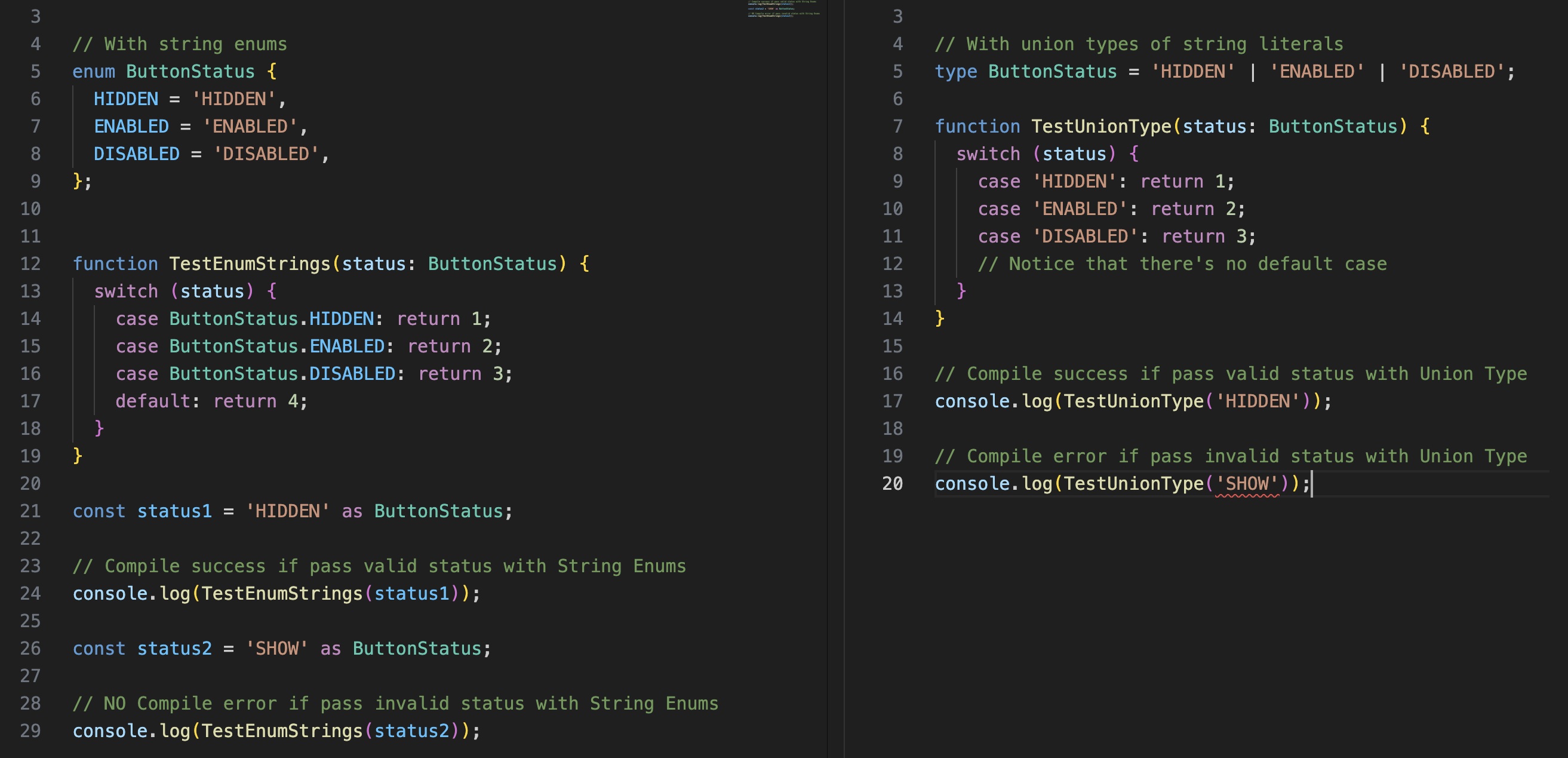Place cursor on DISABLED = 'DISABLED' enum member

click(x=211, y=154)
